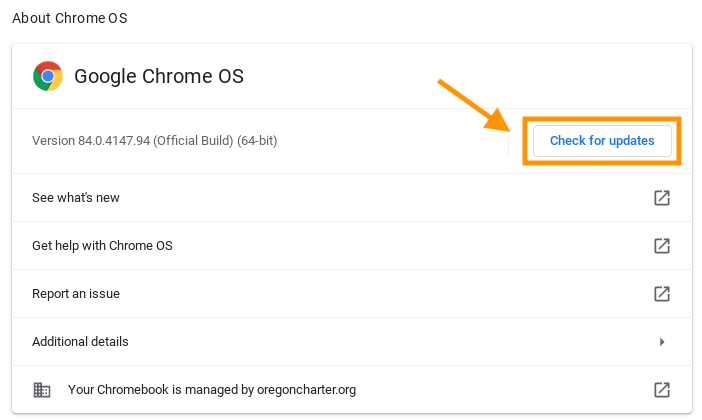This screenshot has width=702, height=420.
Task: Click the orange highlight frame border
Action: 602,119
